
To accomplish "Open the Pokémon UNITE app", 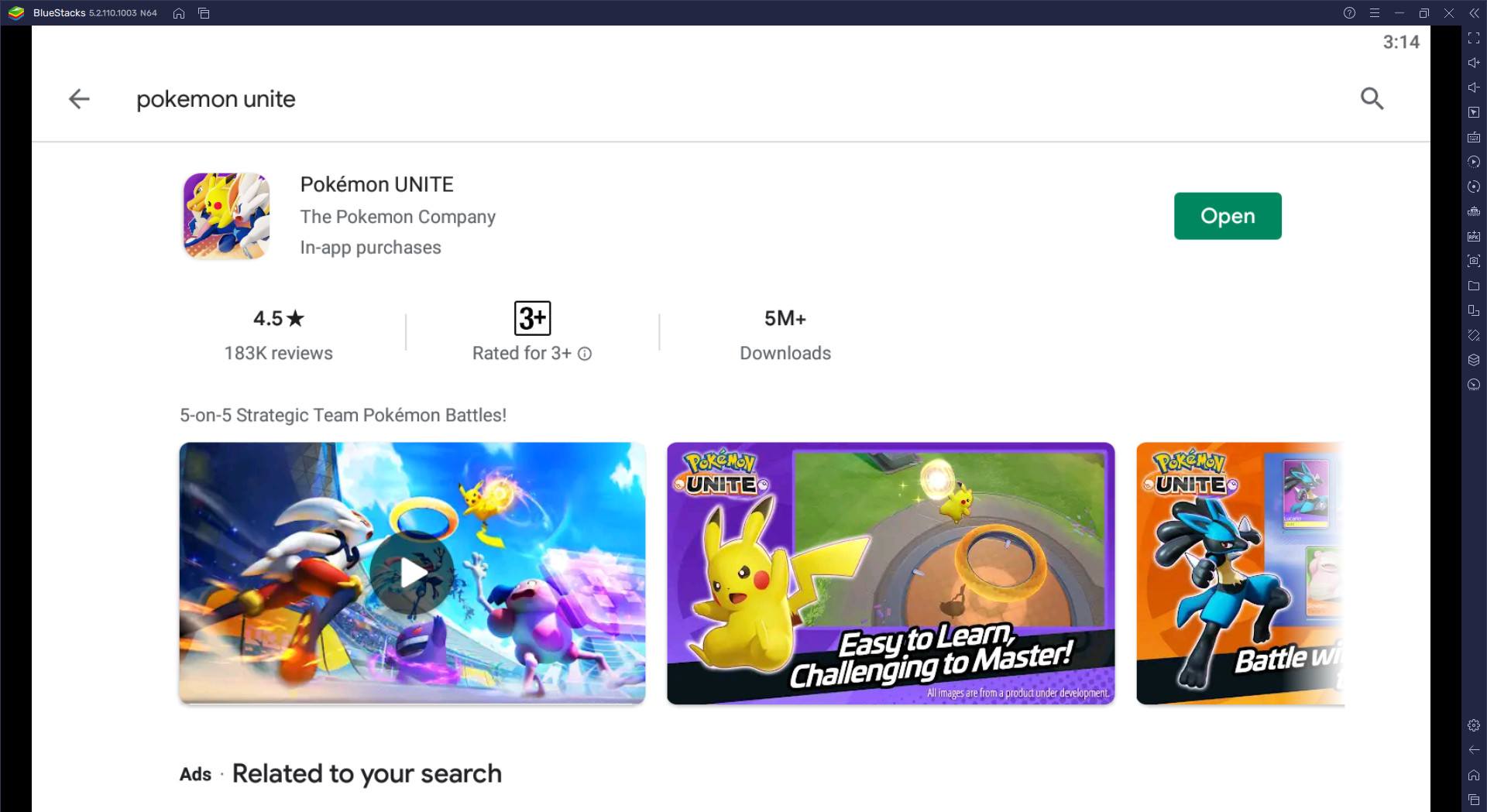I will (1228, 216).
